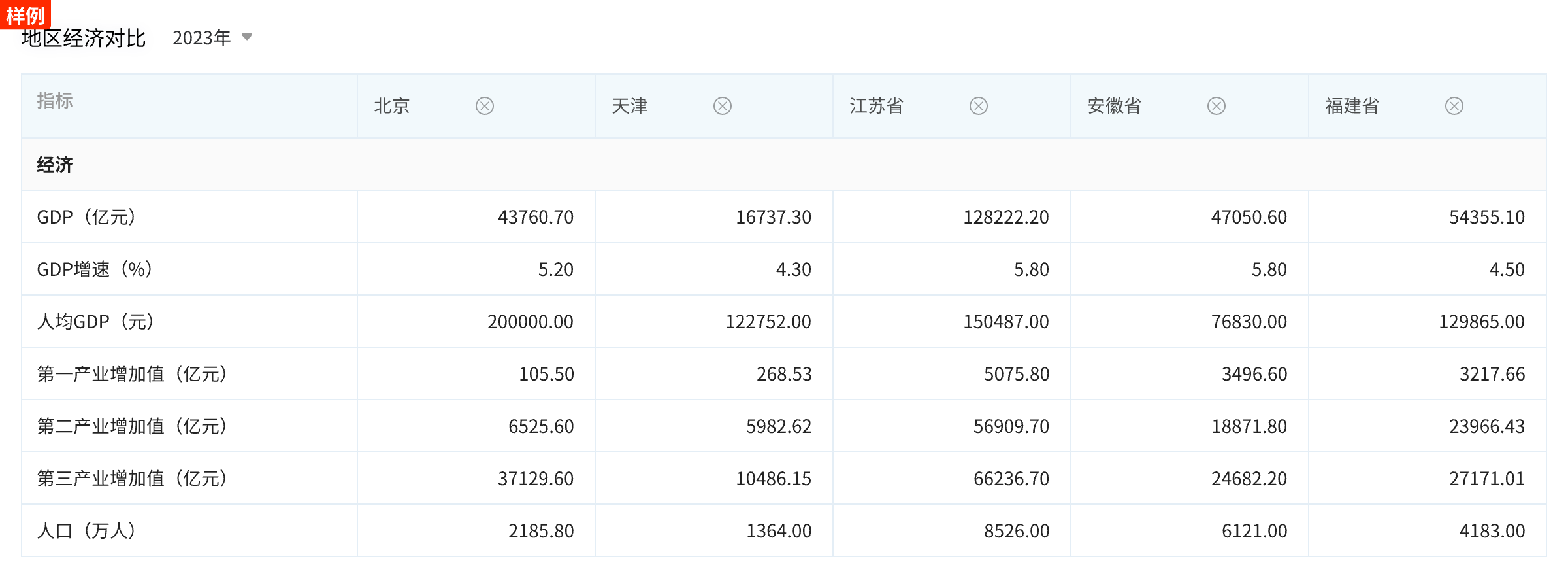Open the 2023年 year dropdown
The height and width of the screenshot is (578, 1568).
tap(212, 38)
